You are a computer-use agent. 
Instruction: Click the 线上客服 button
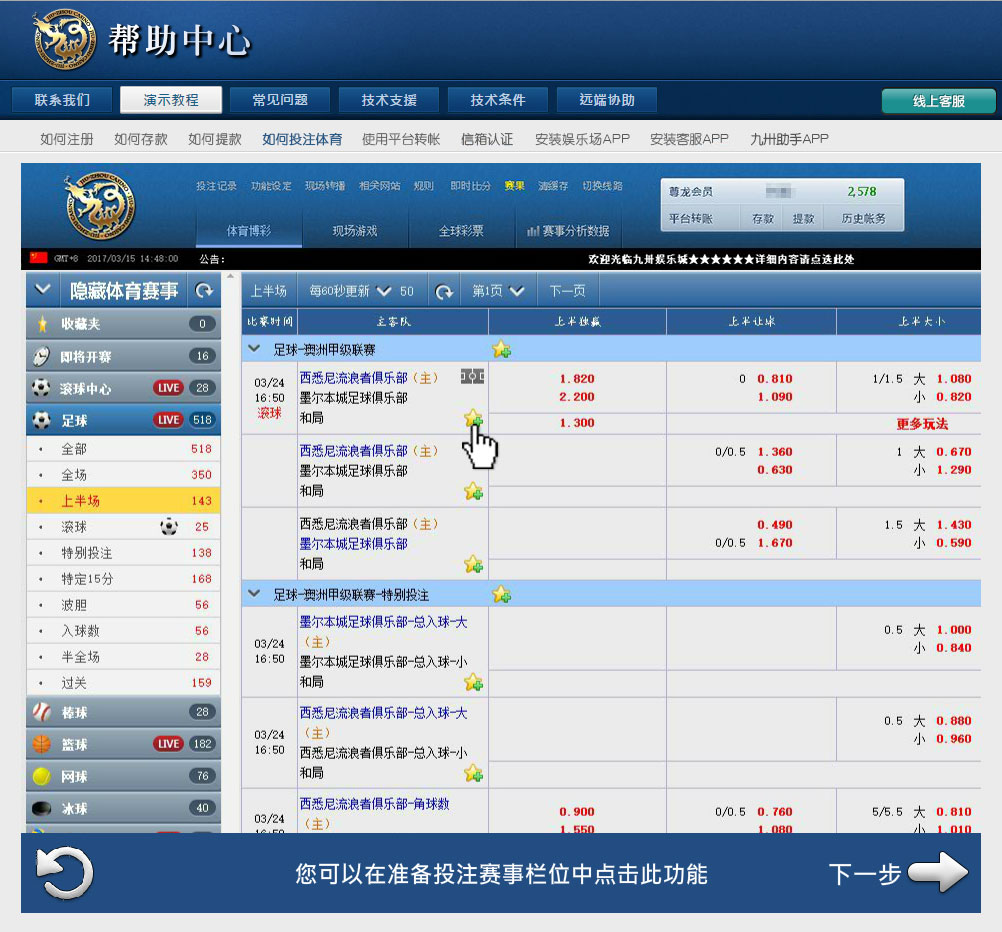point(938,101)
